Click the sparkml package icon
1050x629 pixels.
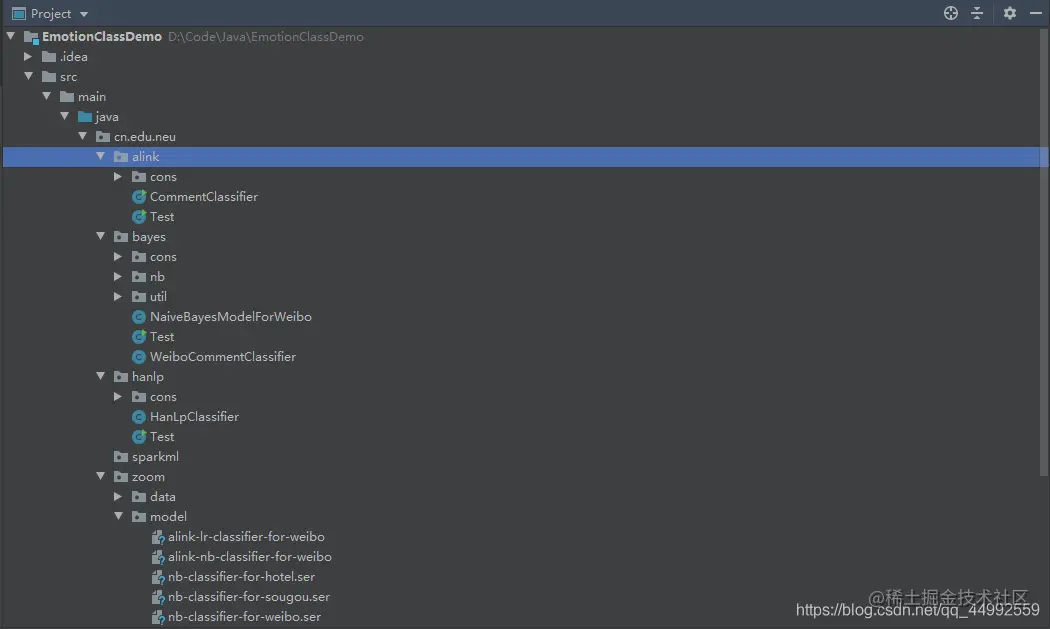121,457
